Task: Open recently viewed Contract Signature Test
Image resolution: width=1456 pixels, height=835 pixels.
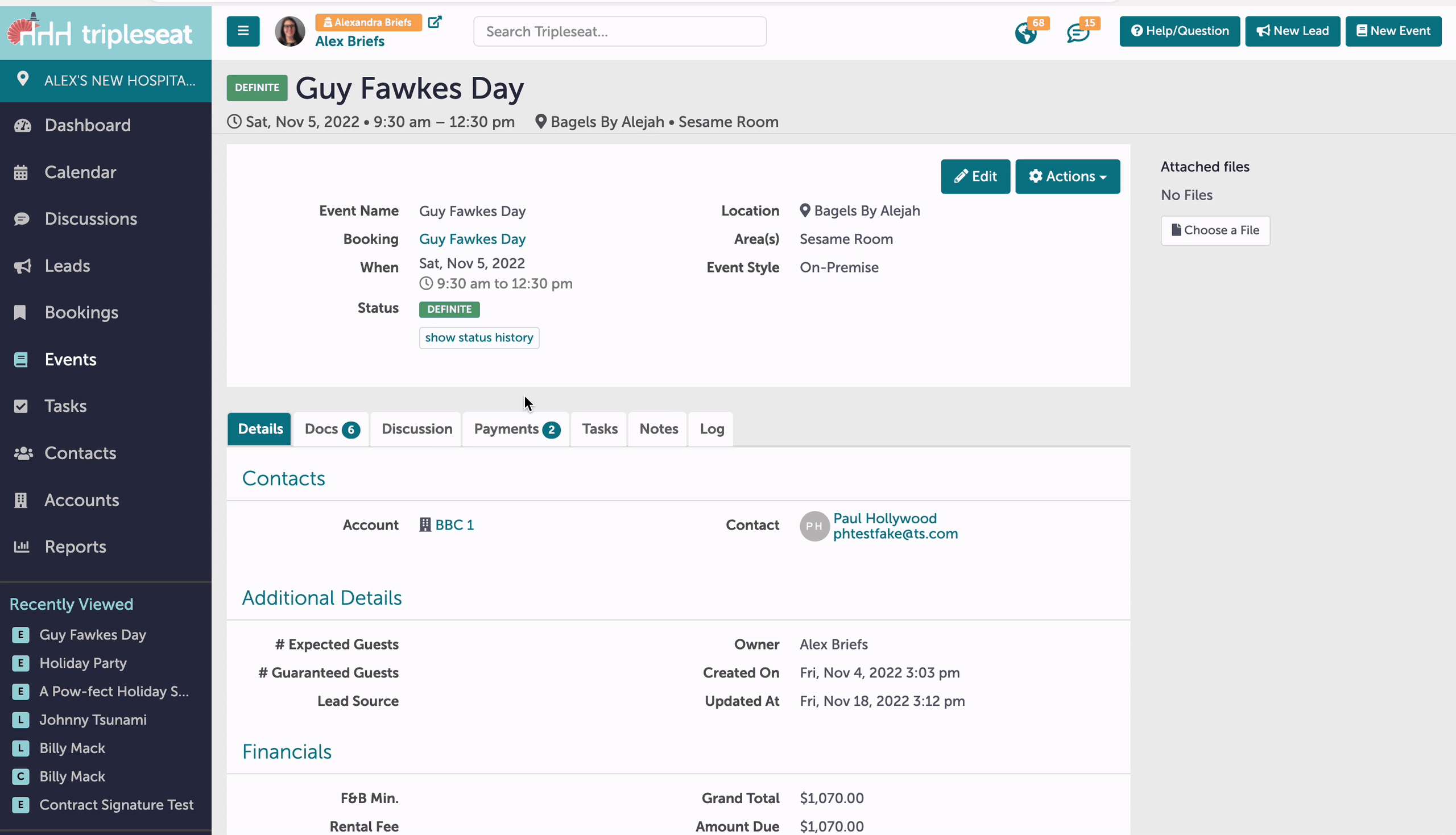Action: point(116,805)
